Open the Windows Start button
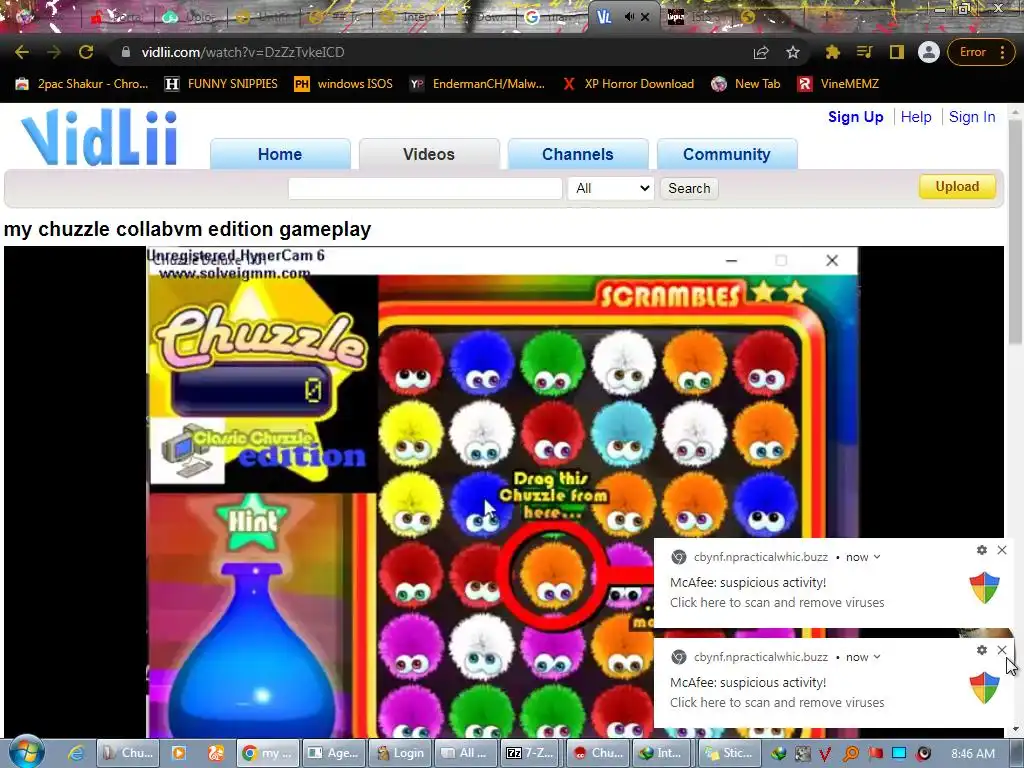1024x768 pixels. click(27, 752)
